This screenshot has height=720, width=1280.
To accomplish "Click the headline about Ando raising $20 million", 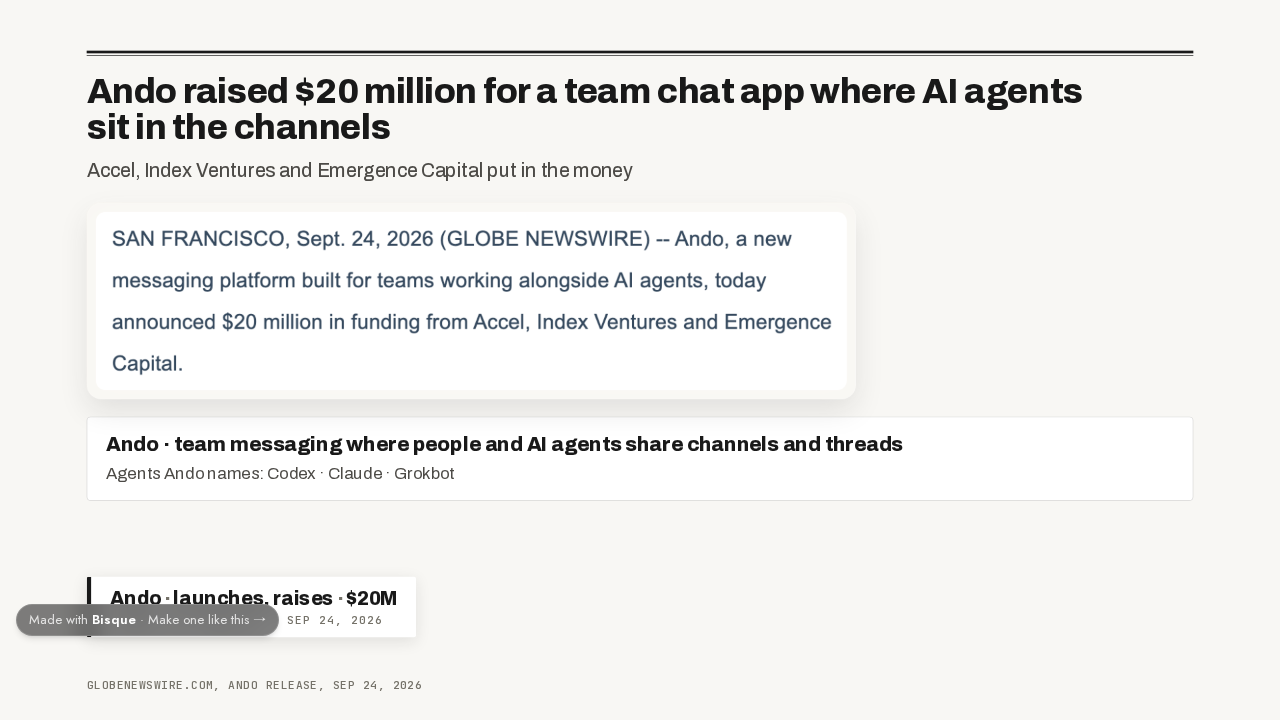I will coord(585,109).
